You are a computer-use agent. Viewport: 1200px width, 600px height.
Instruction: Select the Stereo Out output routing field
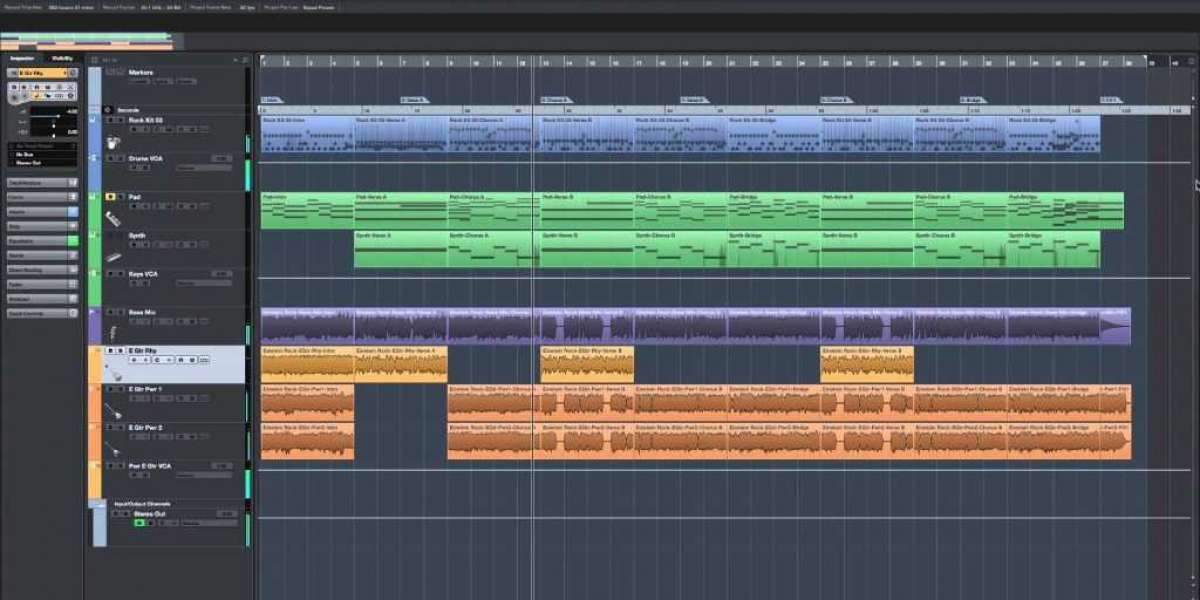pos(40,162)
